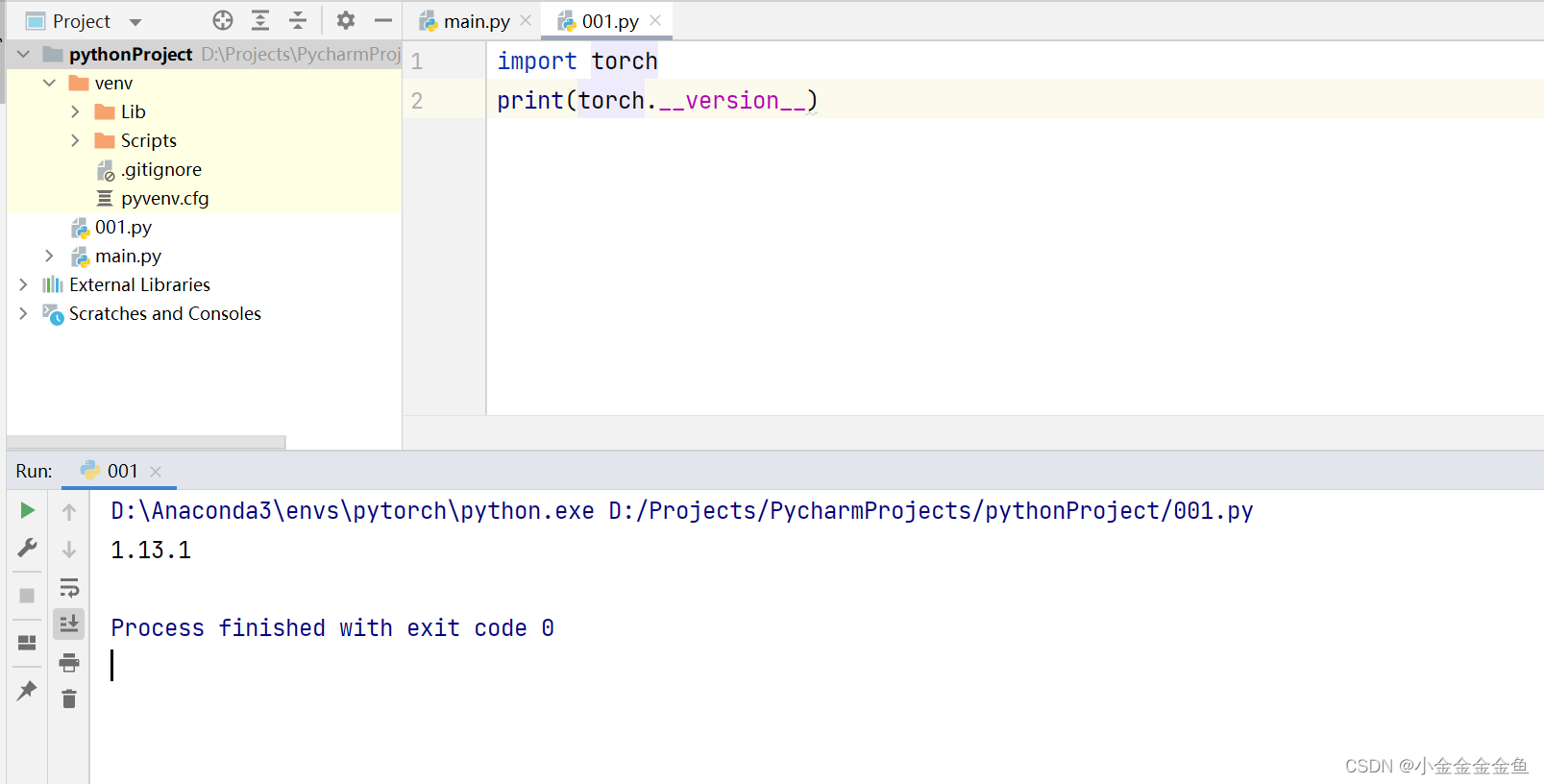Click the Project tree horizontal scrollbar

coord(146,442)
